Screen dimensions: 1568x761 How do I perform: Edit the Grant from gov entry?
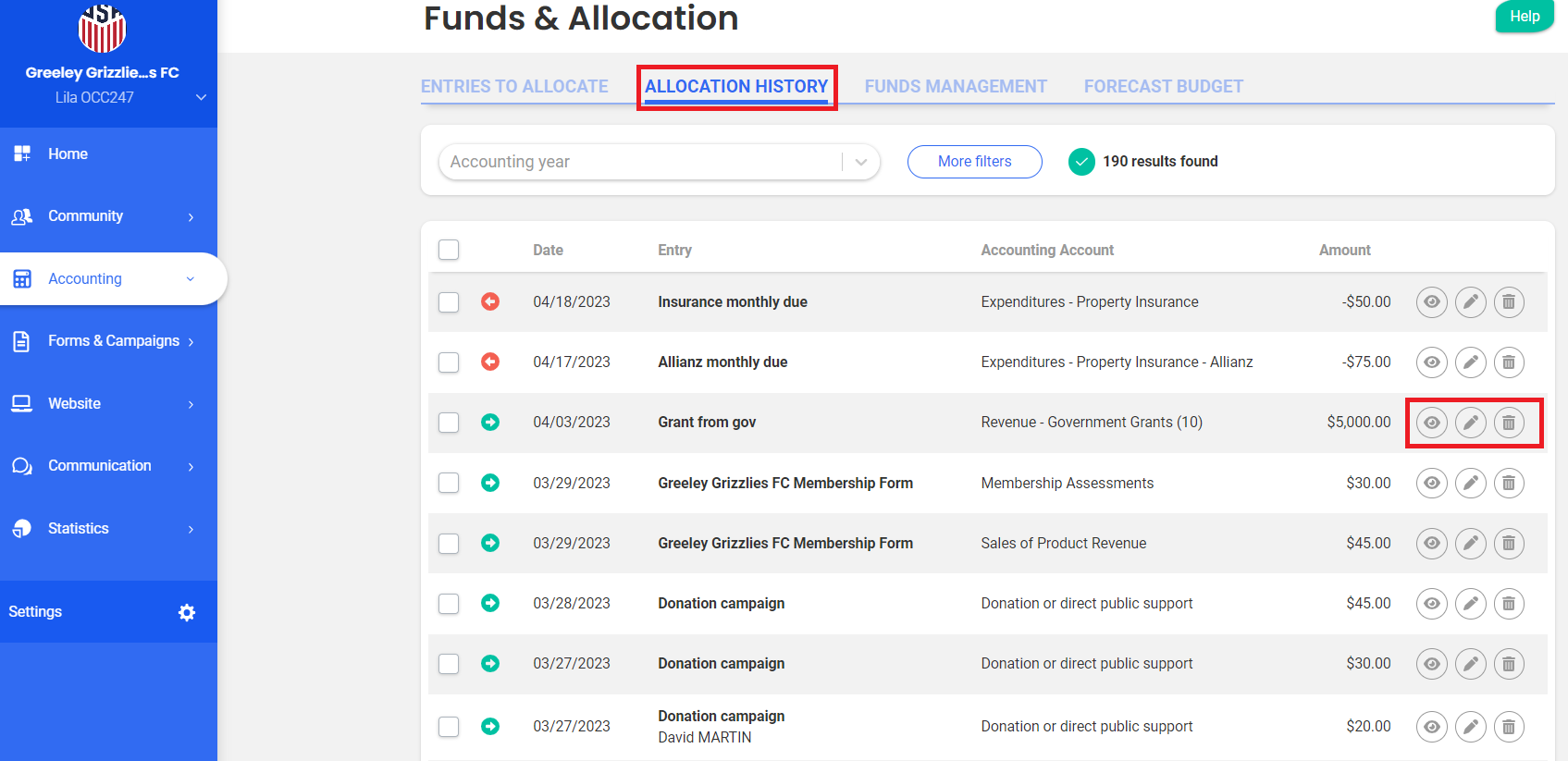pyautogui.click(x=1470, y=423)
